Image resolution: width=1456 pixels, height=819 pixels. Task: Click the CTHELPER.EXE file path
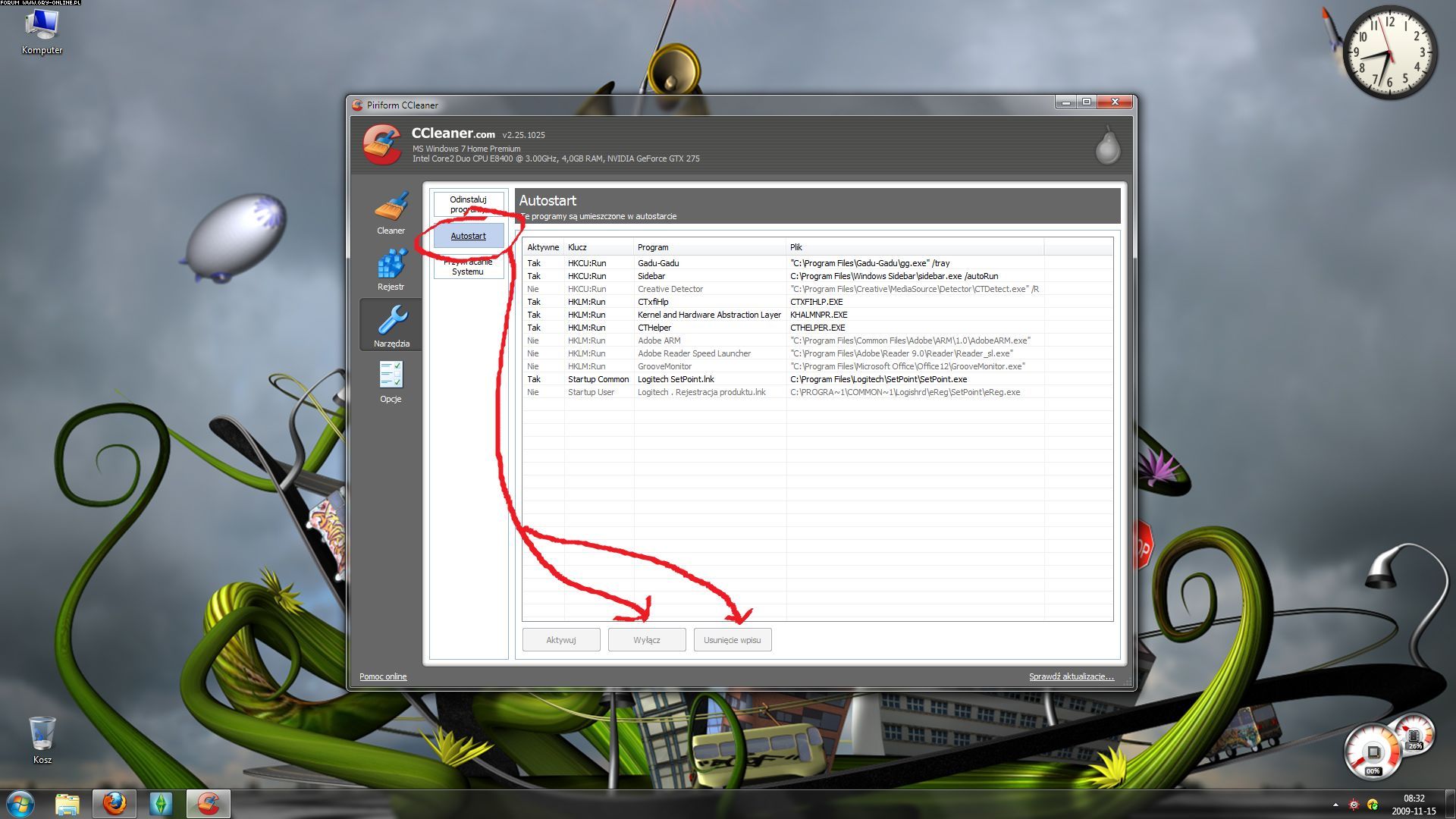(817, 328)
